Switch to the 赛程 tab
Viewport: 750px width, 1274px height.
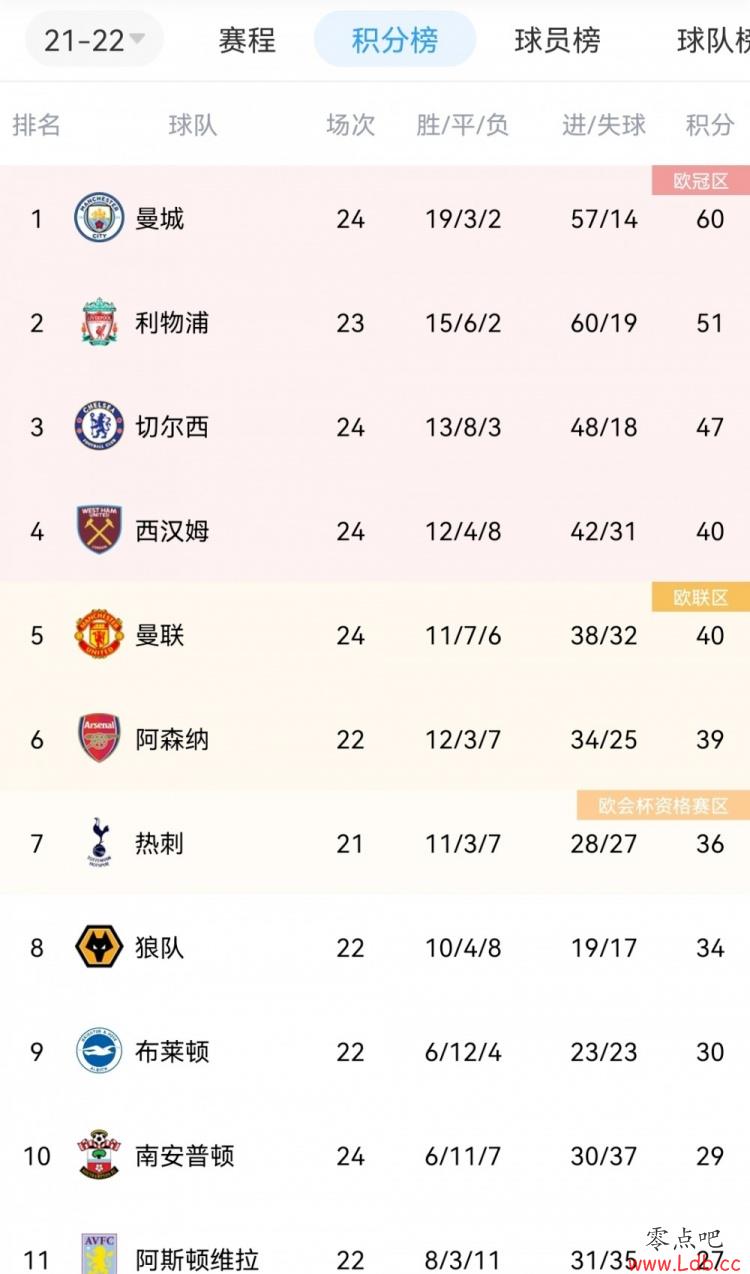pos(247,40)
